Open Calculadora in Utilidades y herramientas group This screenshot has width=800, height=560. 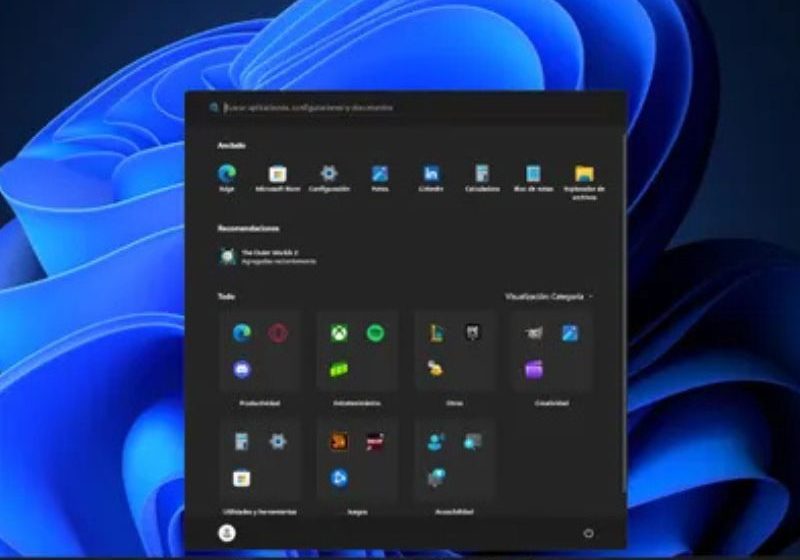[242, 442]
